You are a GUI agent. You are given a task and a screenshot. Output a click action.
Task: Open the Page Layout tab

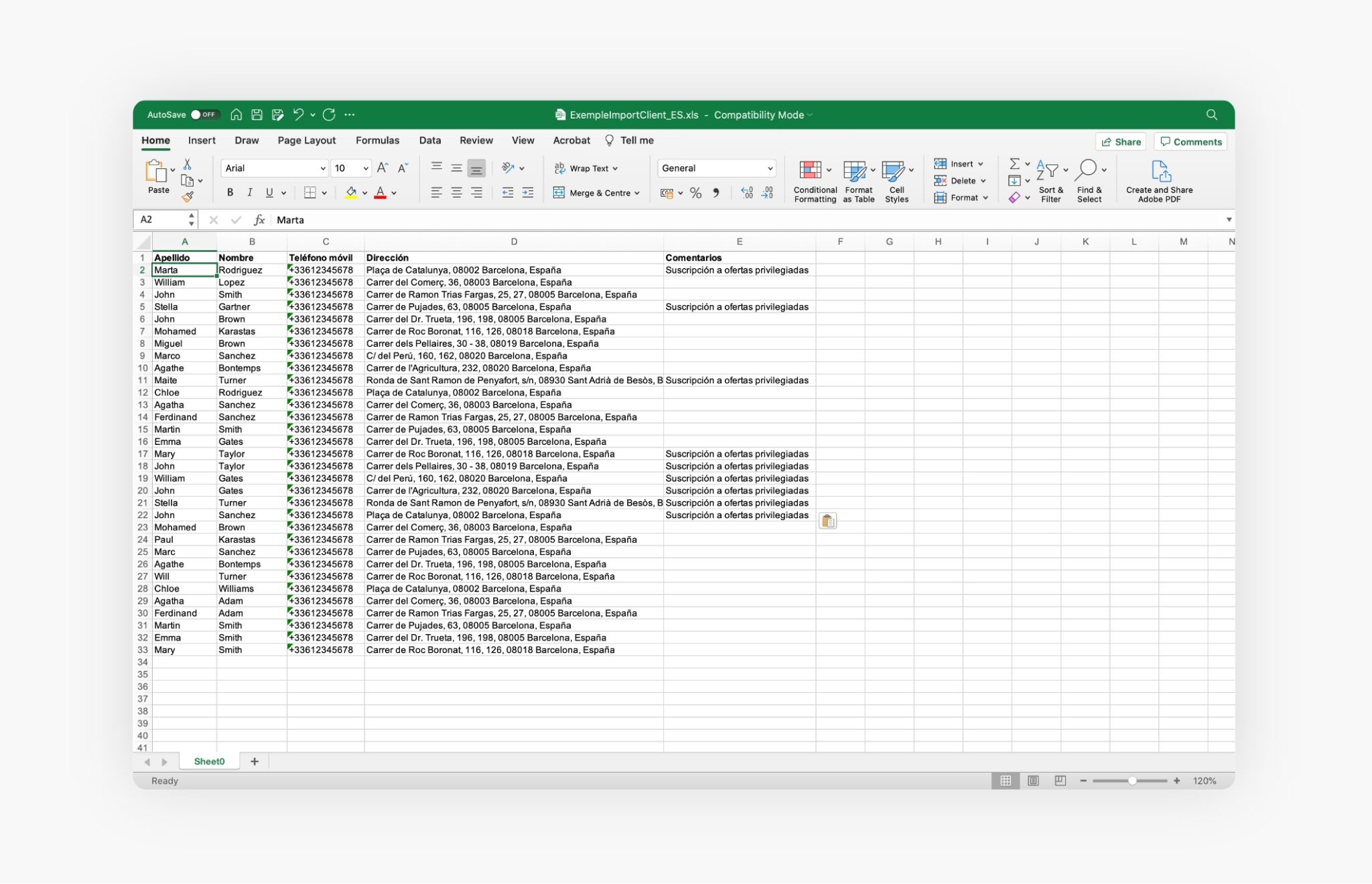click(x=307, y=140)
